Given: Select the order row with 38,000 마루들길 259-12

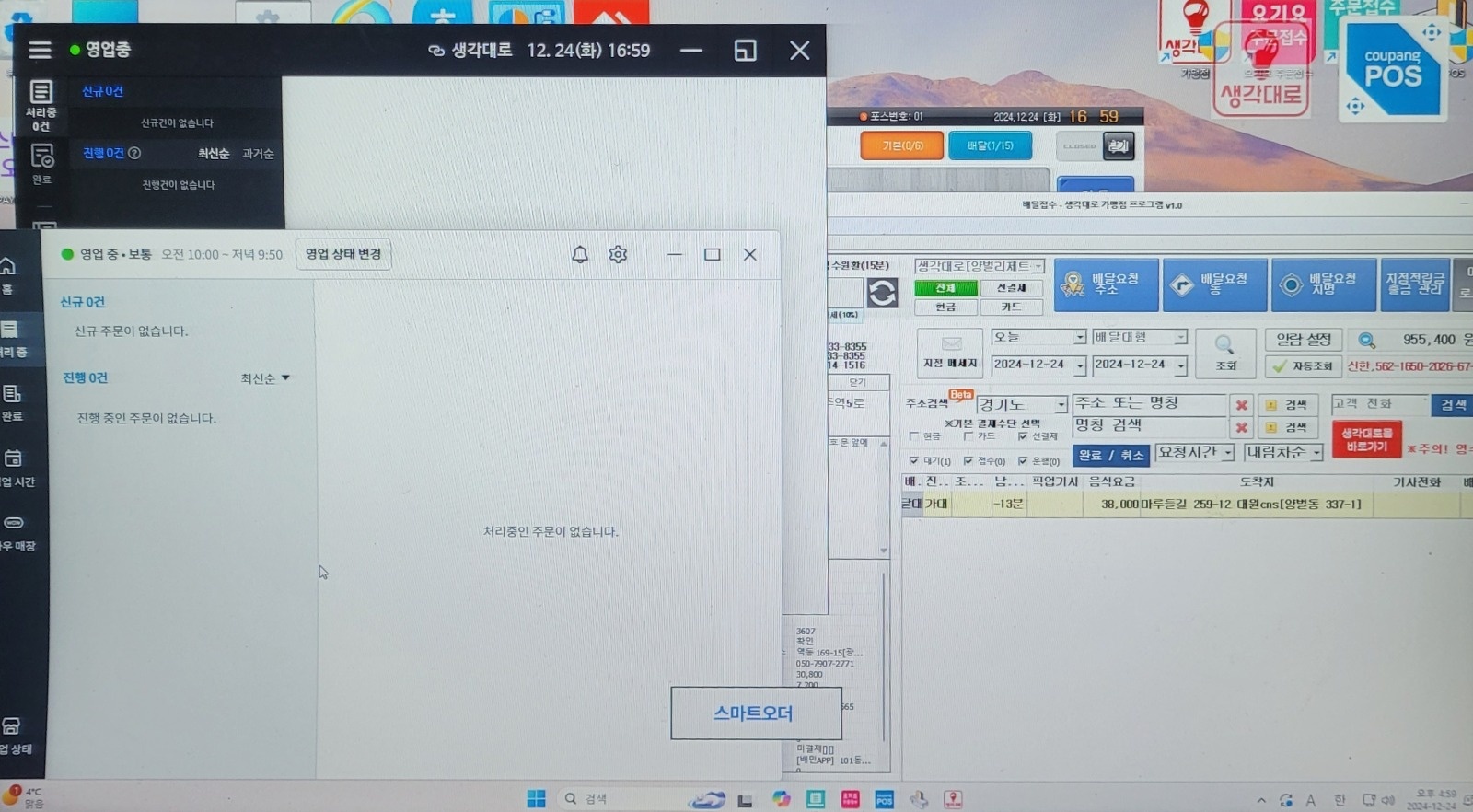Looking at the screenshot, I should click(x=1188, y=504).
